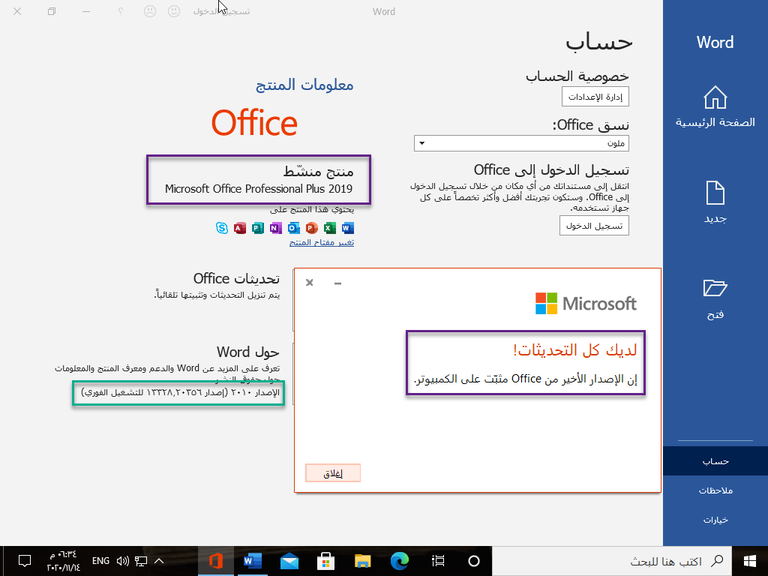
Task: Click the Access app icon in product list
Action: pyautogui.click(x=240, y=228)
